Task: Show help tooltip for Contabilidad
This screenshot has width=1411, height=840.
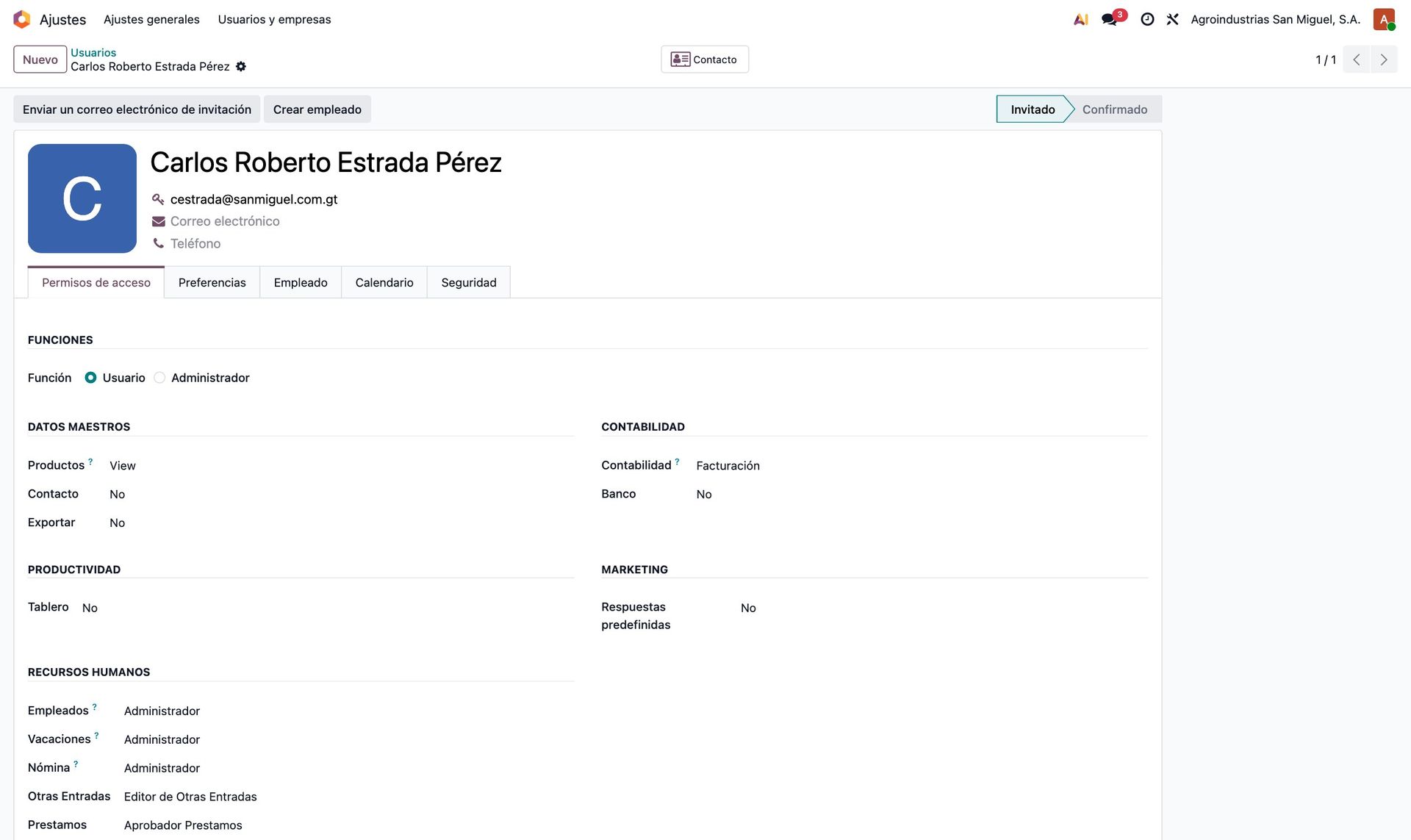Action: pos(677,462)
